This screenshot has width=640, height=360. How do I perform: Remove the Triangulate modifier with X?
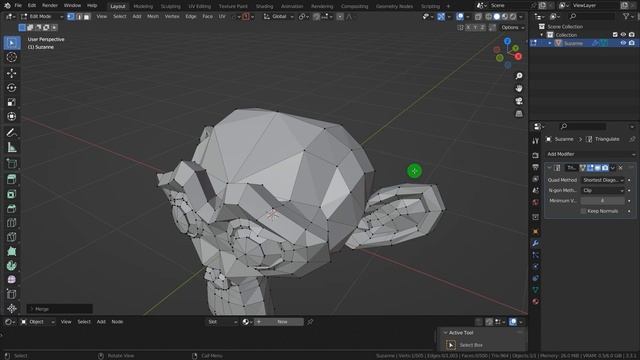click(x=620, y=168)
